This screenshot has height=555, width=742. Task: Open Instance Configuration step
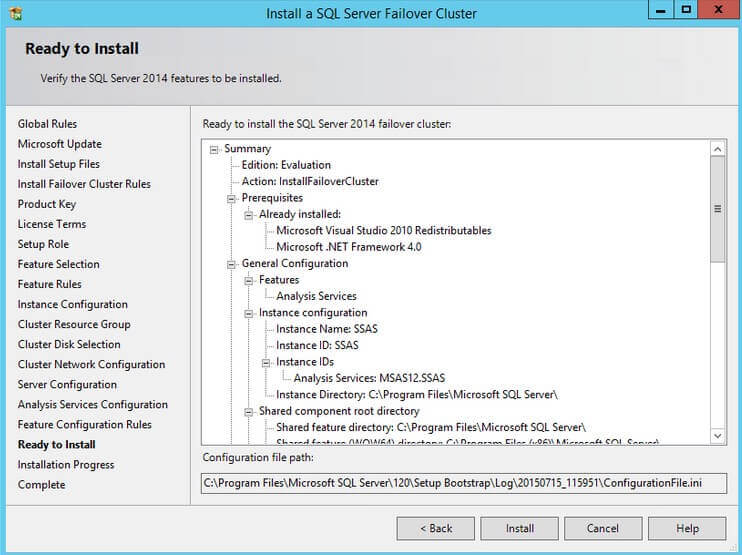click(73, 304)
